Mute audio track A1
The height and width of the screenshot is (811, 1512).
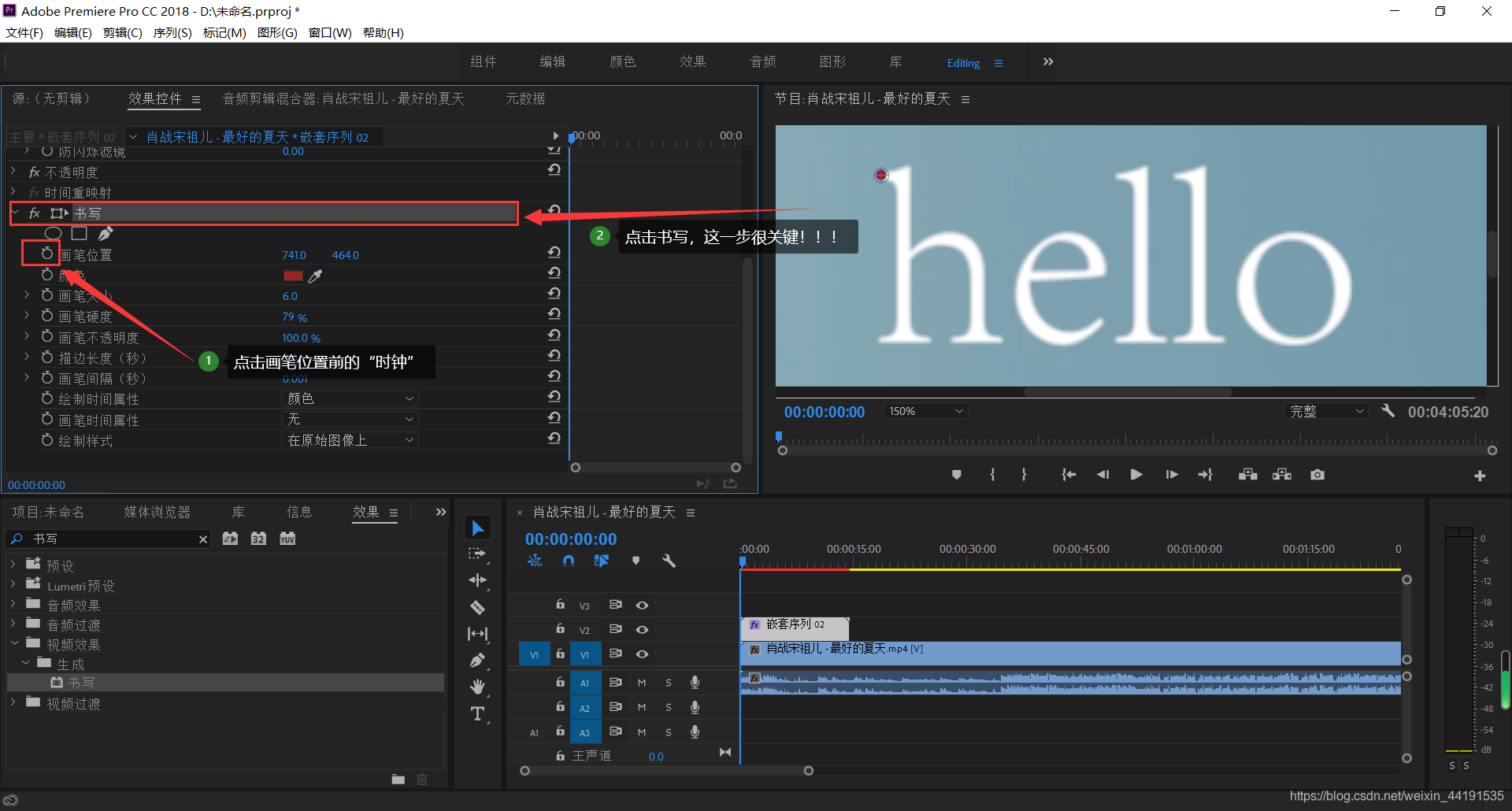(642, 683)
